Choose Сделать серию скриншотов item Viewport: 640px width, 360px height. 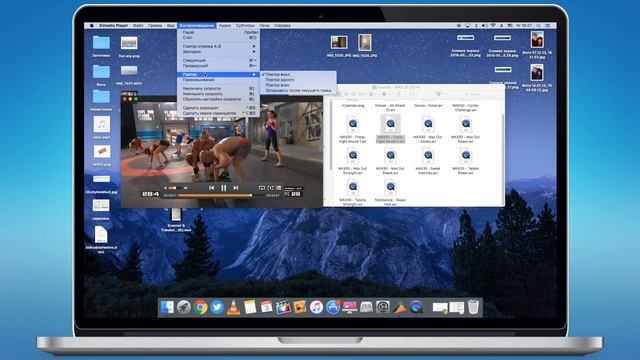coord(218,113)
